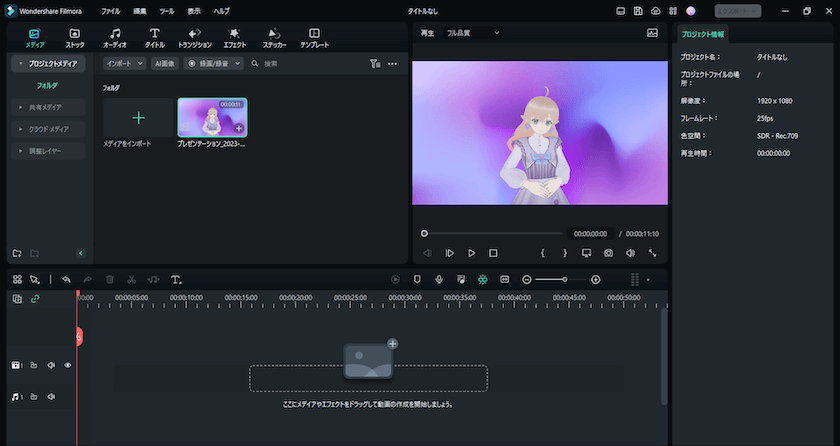The width and height of the screenshot is (840, 446).
Task: Open the エフェクト (Effects) tab
Action: [235, 39]
